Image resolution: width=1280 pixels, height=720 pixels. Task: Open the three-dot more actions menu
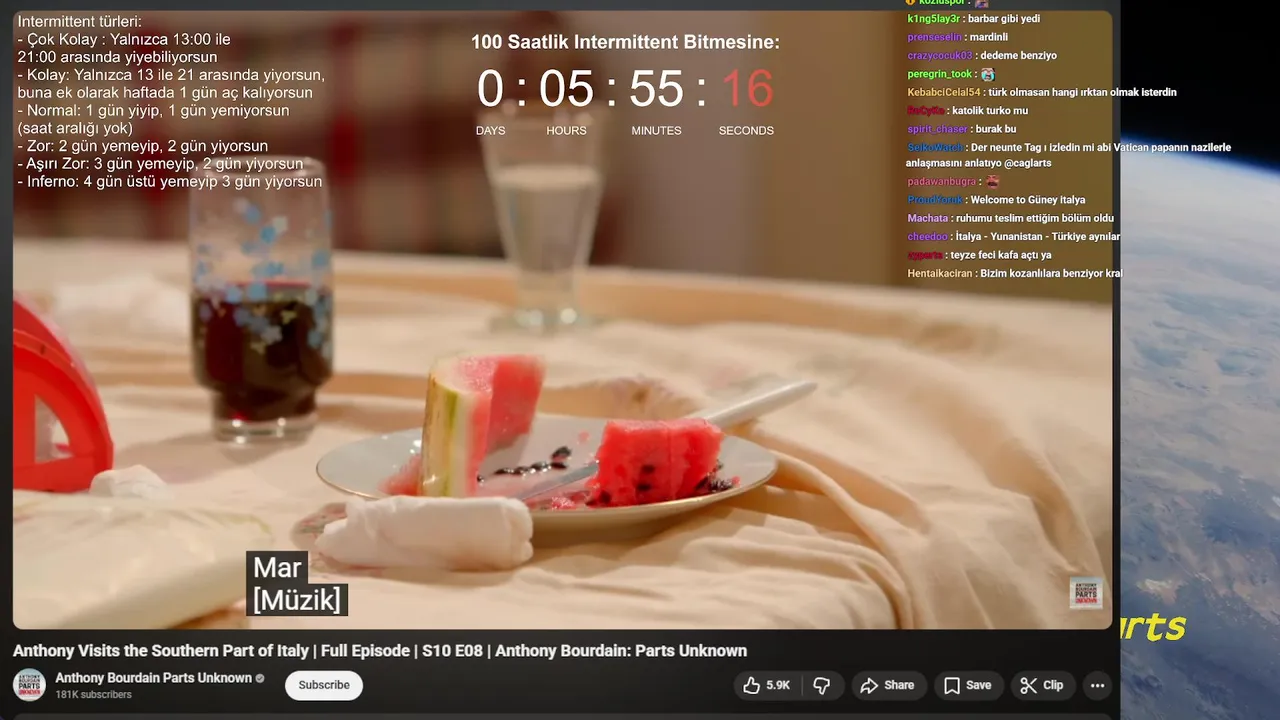pyautogui.click(x=1097, y=685)
